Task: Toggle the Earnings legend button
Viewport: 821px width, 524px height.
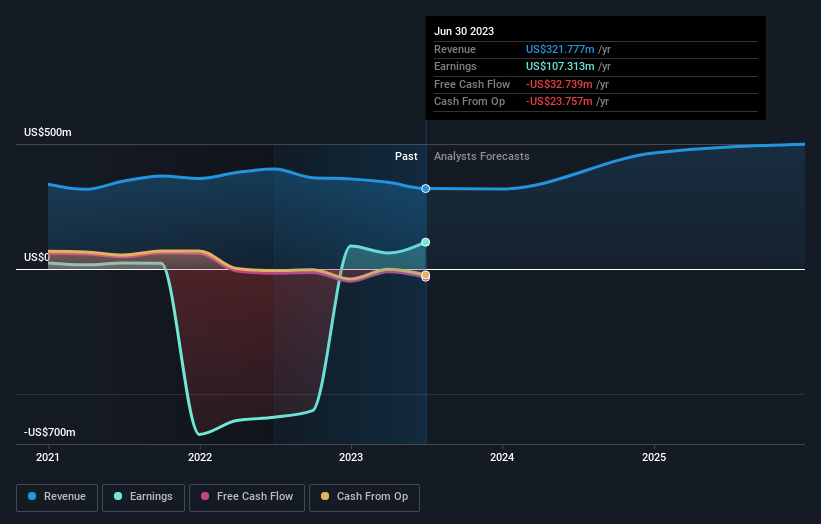Action: 143,497
